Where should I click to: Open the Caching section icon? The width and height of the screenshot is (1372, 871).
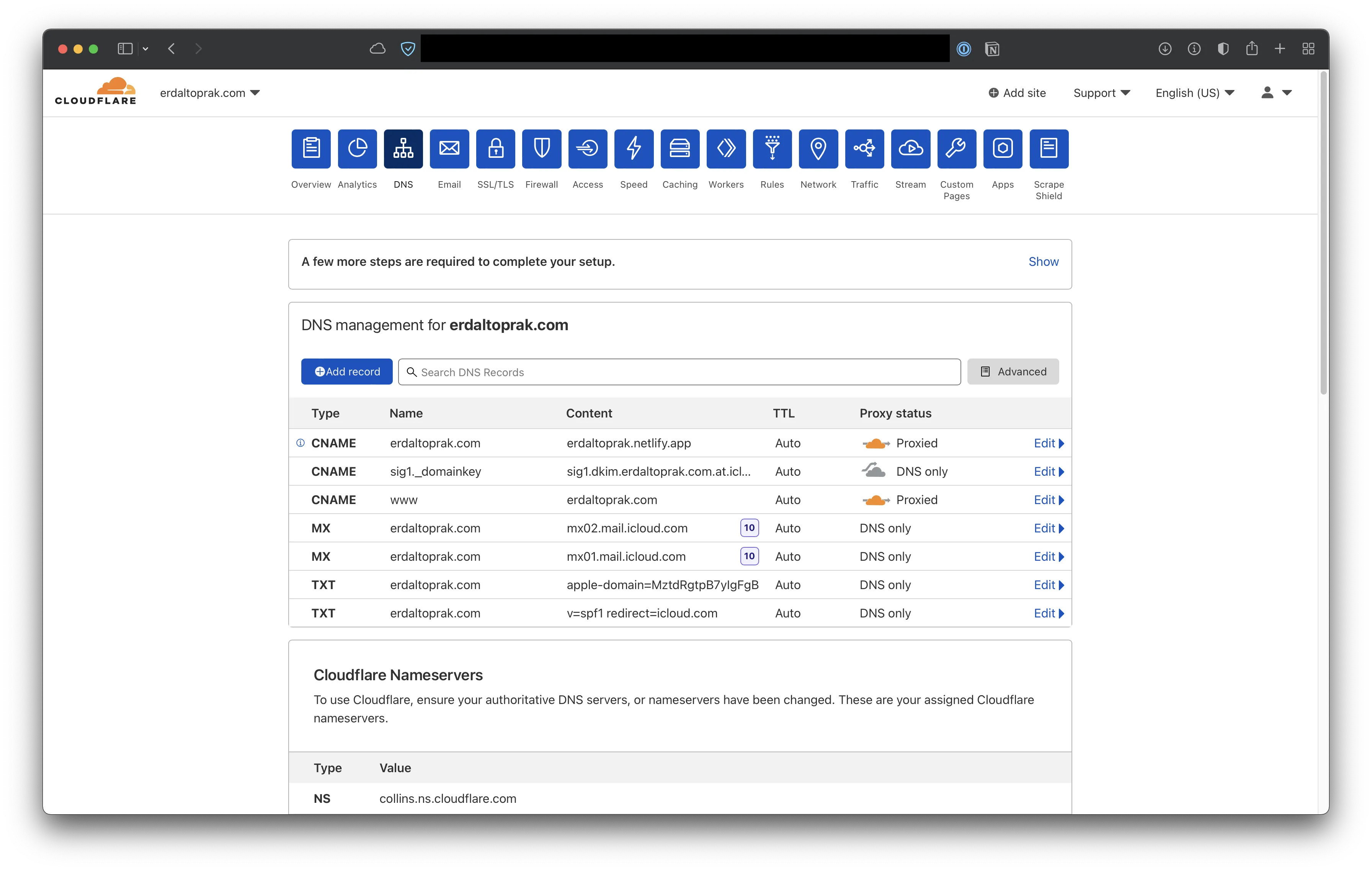[x=680, y=149]
